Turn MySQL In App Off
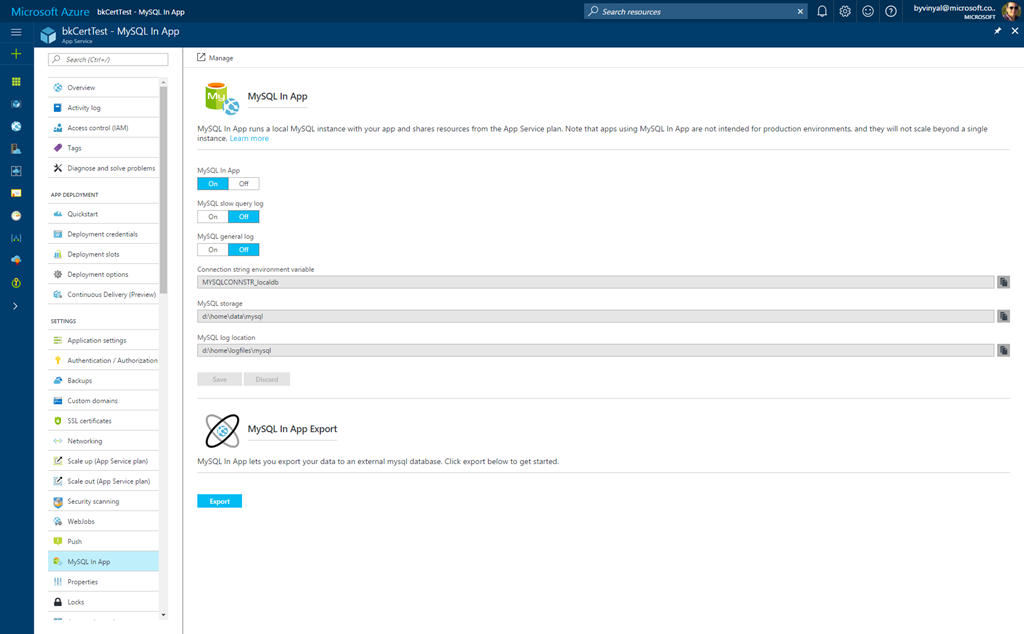 [x=243, y=184]
